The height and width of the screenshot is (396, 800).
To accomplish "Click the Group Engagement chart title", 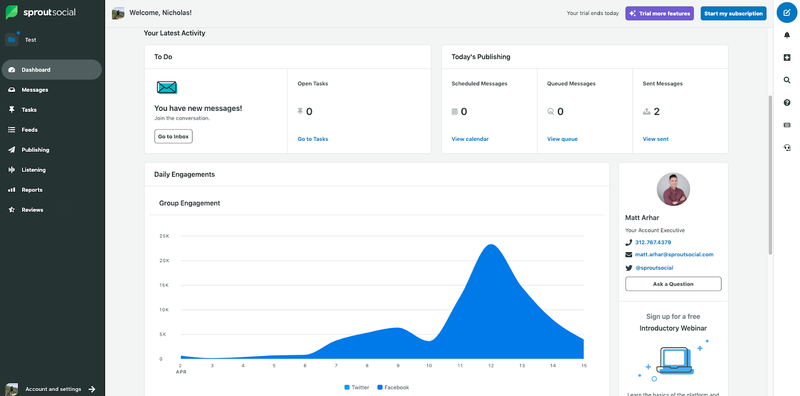I will pyautogui.click(x=189, y=203).
